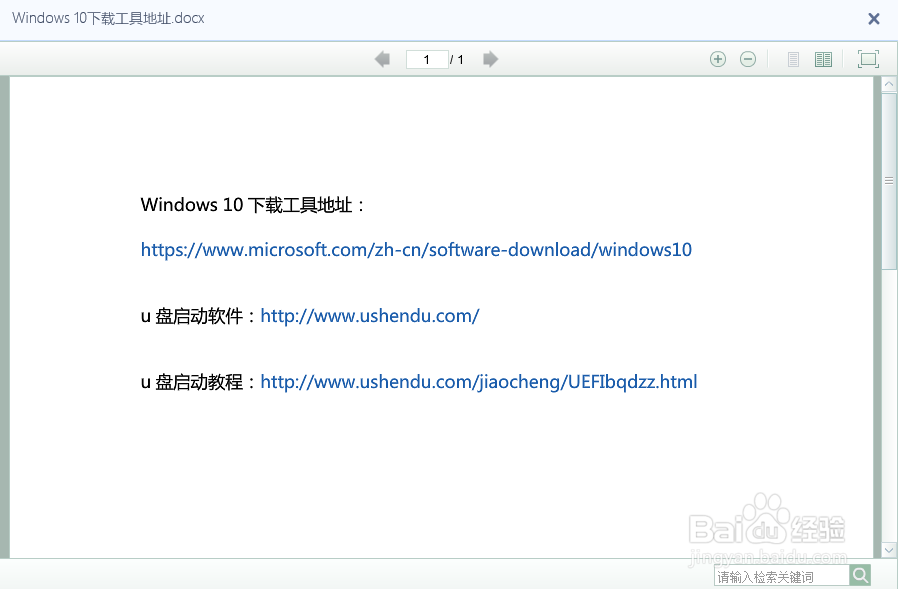
Task: Click the scrollbar down arrow
Action: [890, 550]
